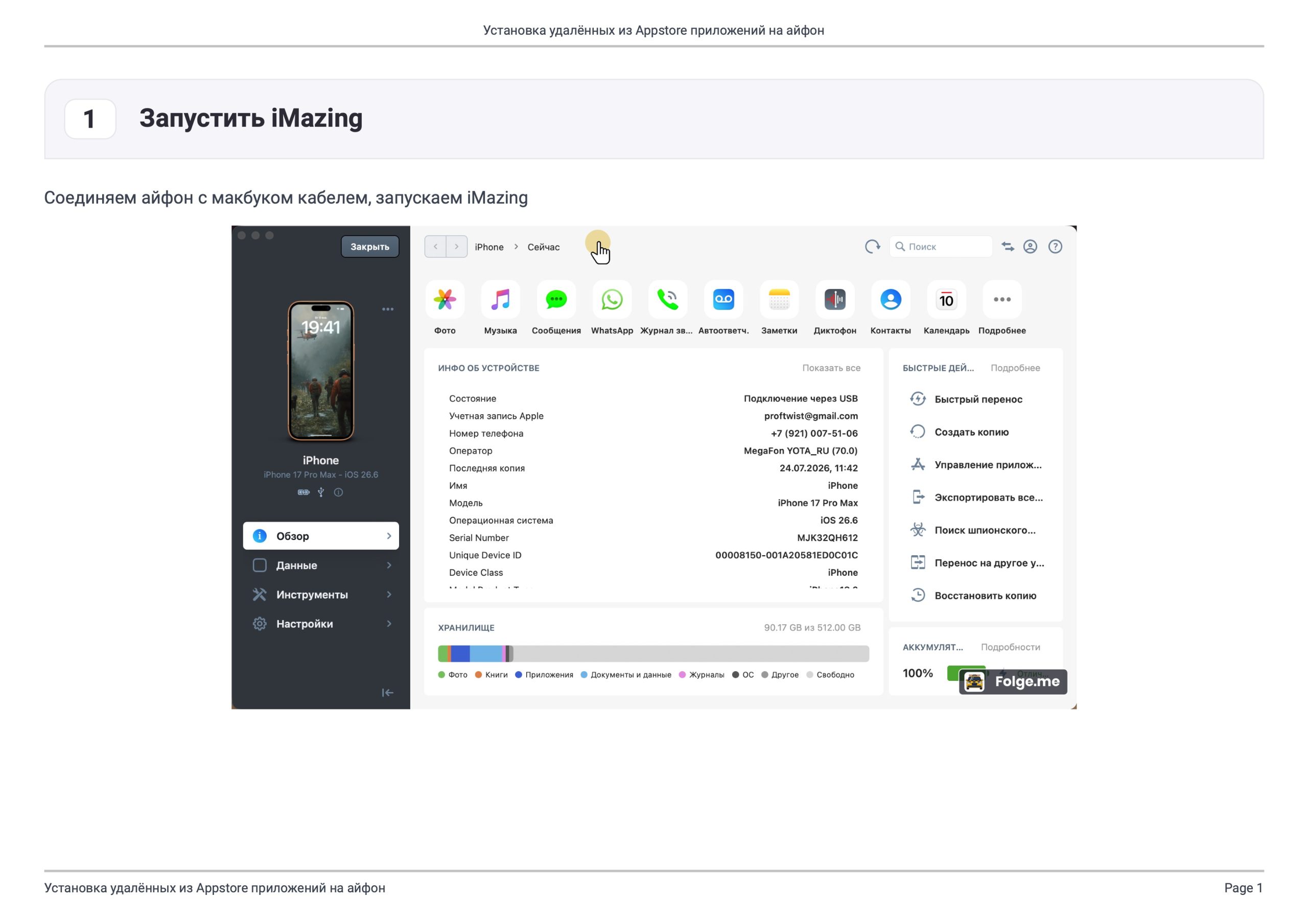The height and width of the screenshot is (924, 1308).
Task: Click the storage total 90.17 GB из 512.00 GB
Action: [812, 628]
